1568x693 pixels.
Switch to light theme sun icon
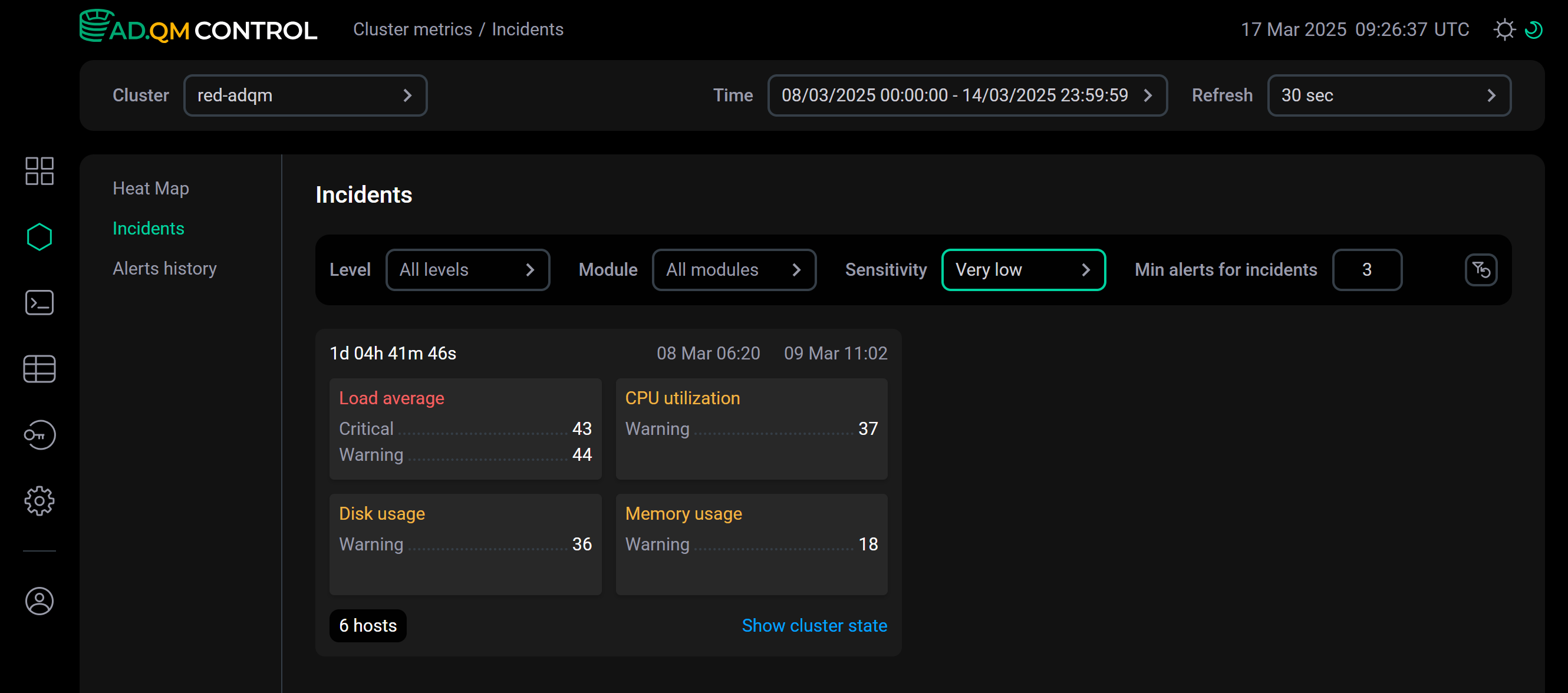pyautogui.click(x=1504, y=30)
